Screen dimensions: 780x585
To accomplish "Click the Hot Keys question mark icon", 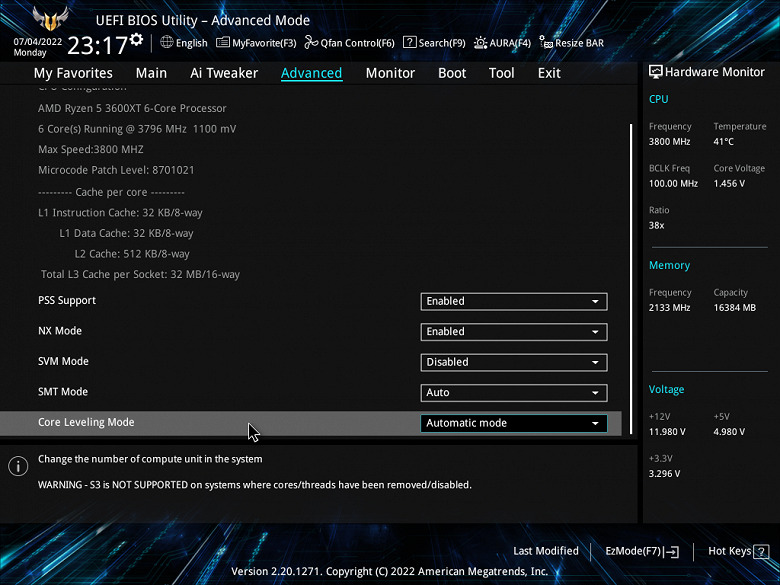I will tap(761, 552).
